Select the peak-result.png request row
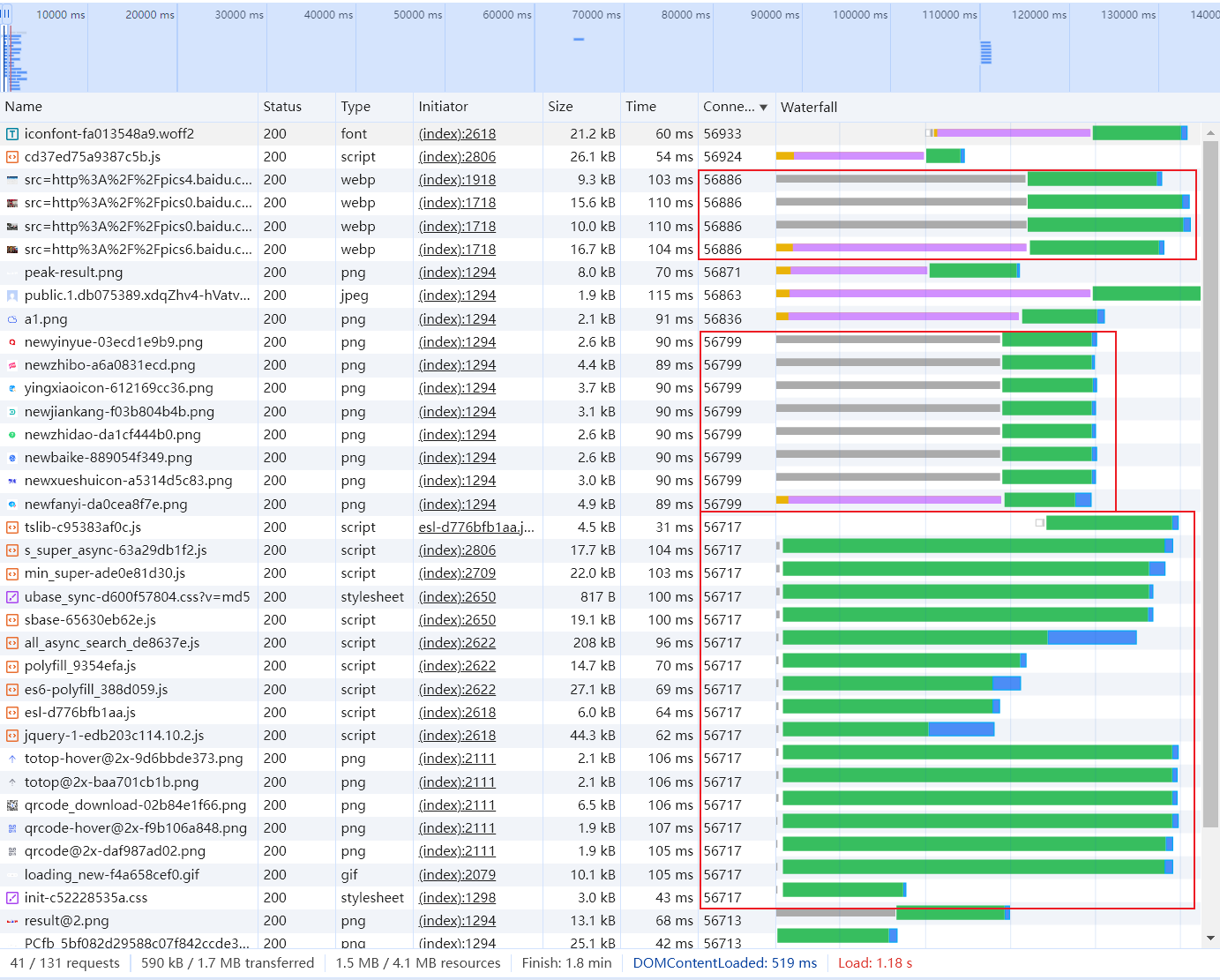The image size is (1220, 980). (x=600, y=273)
